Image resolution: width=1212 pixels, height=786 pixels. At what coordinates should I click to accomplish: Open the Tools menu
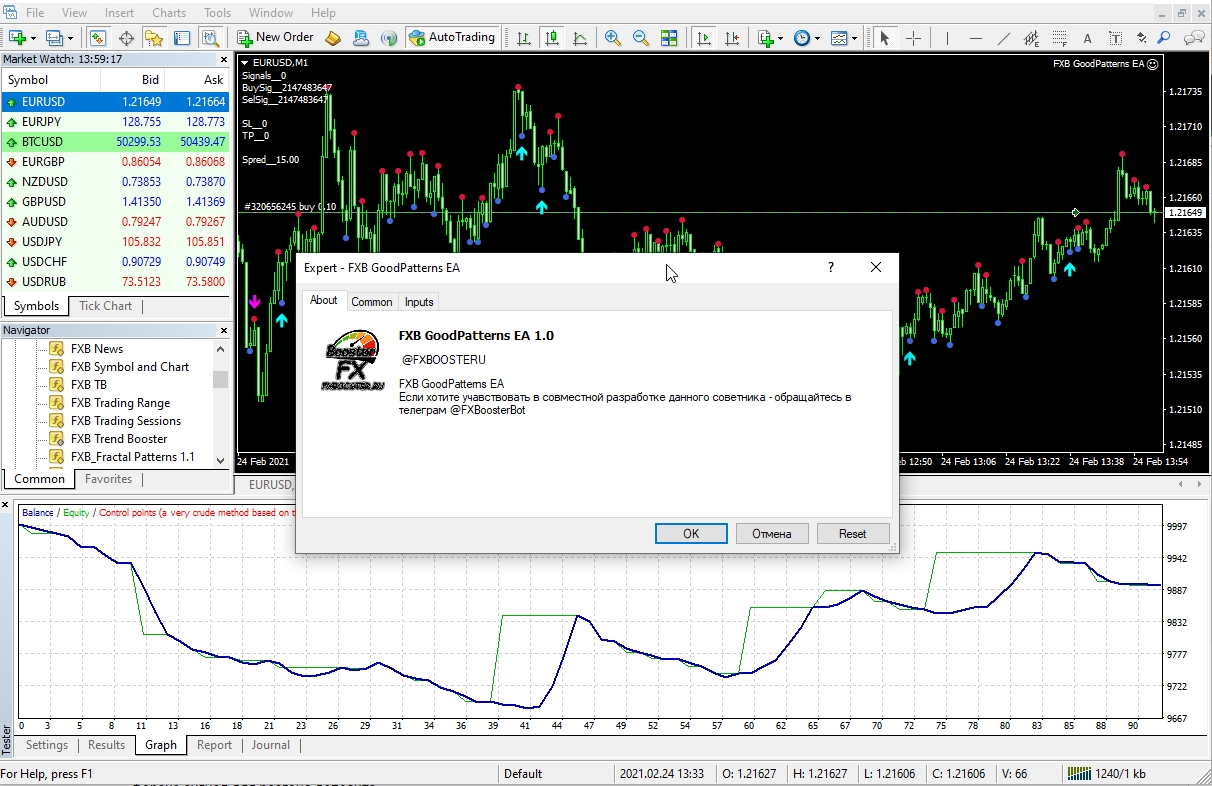coord(217,13)
